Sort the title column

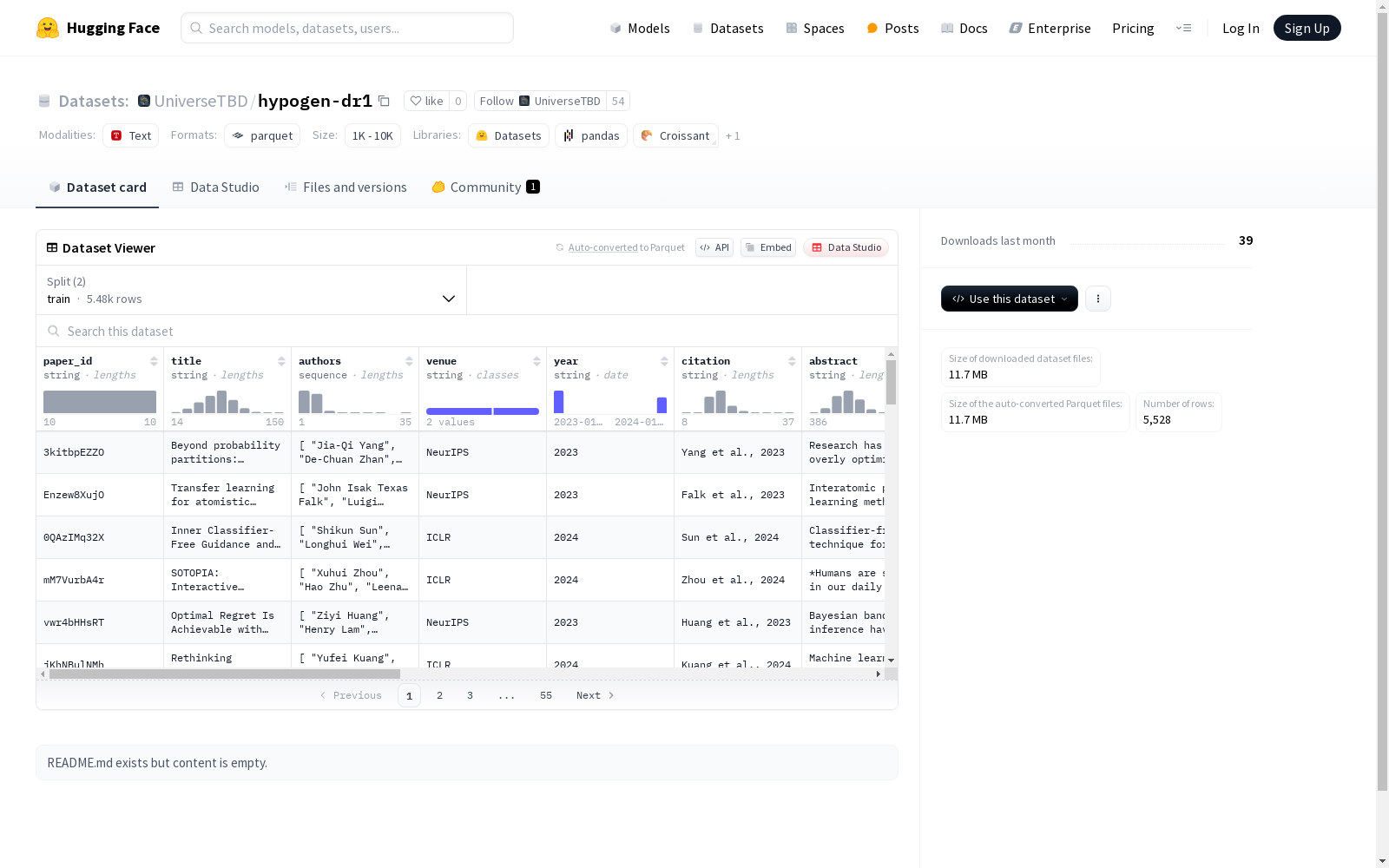[281, 361]
